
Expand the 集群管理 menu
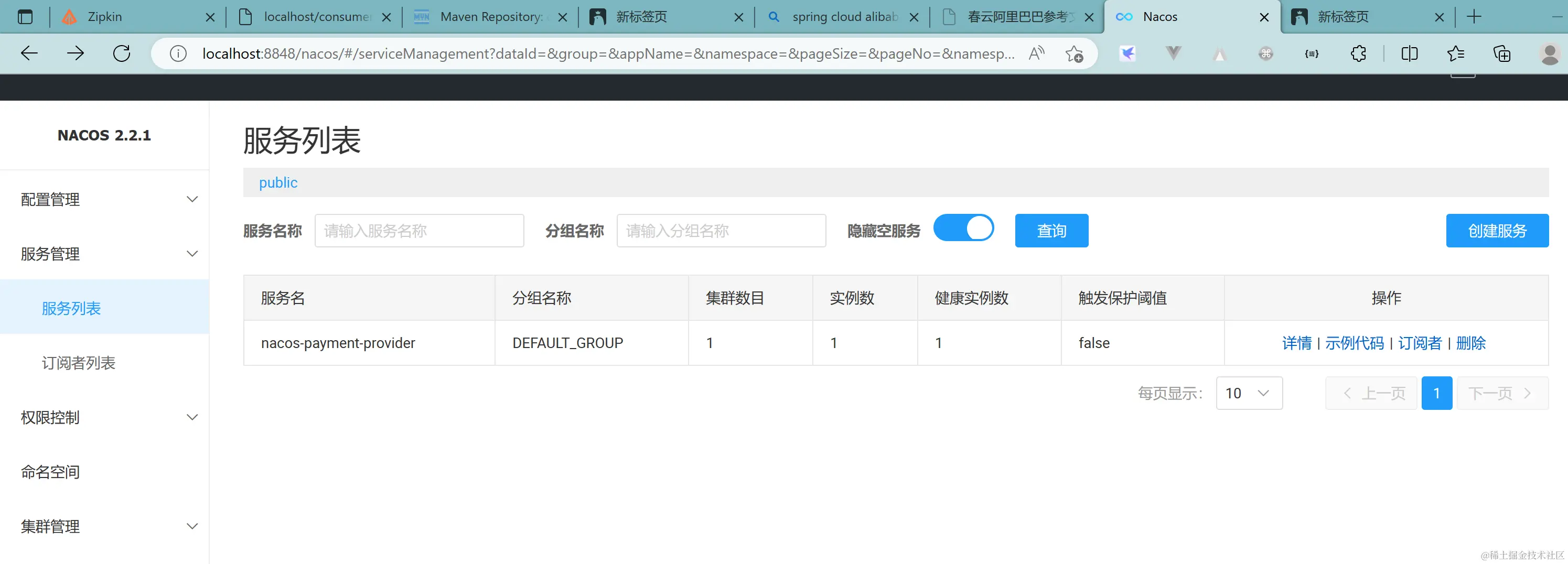[x=105, y=526]
